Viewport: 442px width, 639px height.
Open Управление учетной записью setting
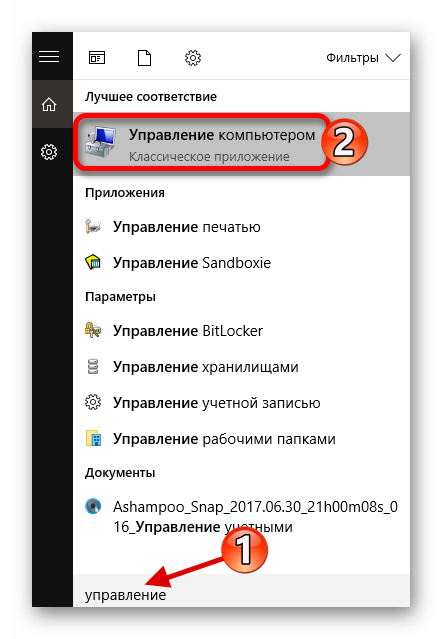tap(241, 403)
